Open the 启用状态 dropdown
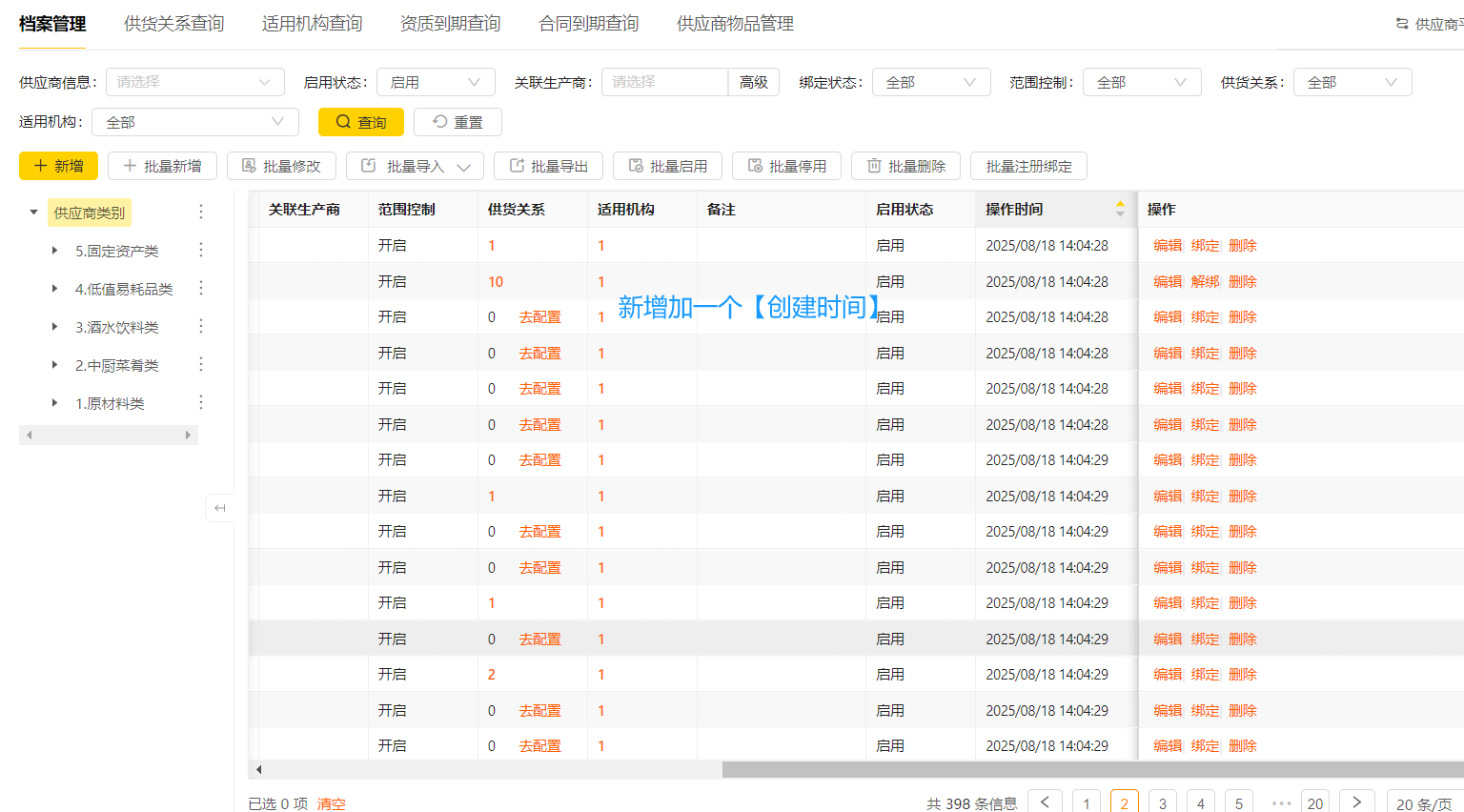 pos(435,82)
